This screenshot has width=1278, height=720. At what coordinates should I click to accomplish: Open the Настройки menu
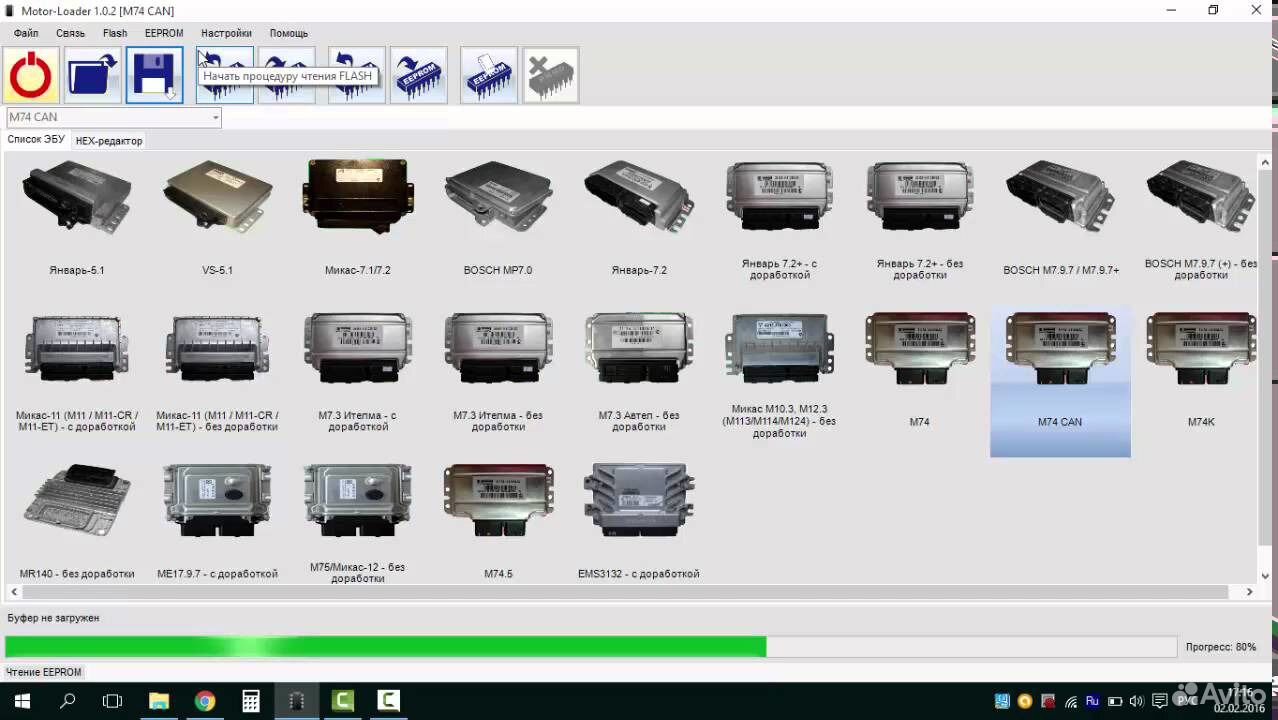[x=226, y=33]
